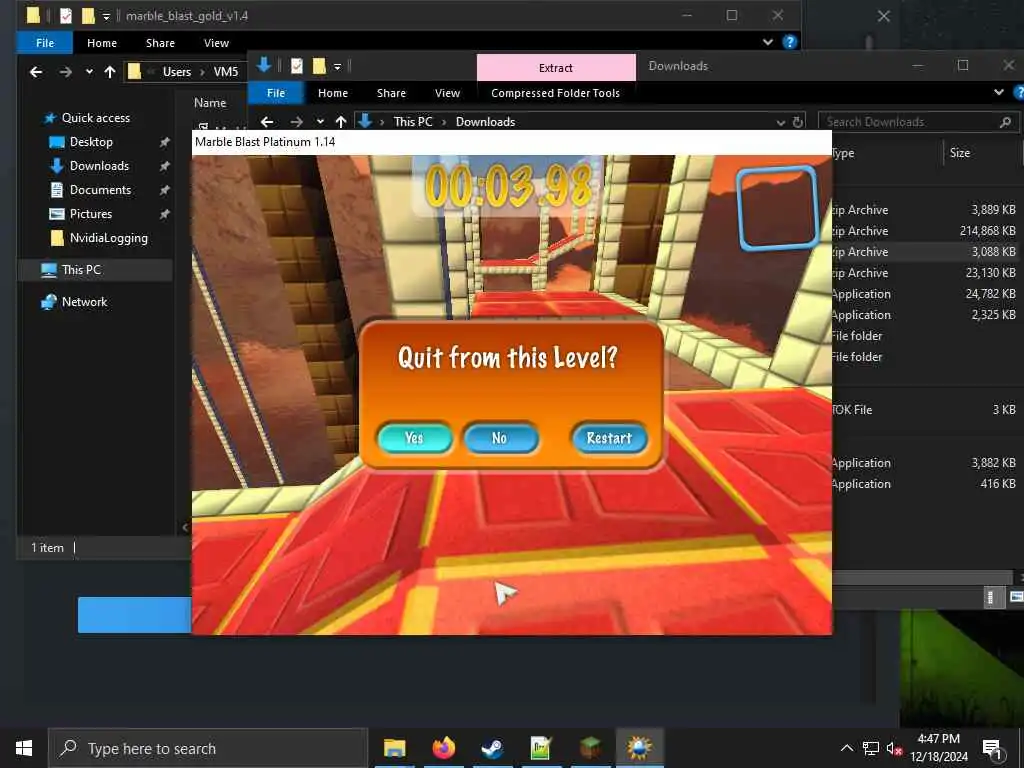Screen dimensions: 1024x768
Task: Go back in Downloads window navigation
Action: 266,121
